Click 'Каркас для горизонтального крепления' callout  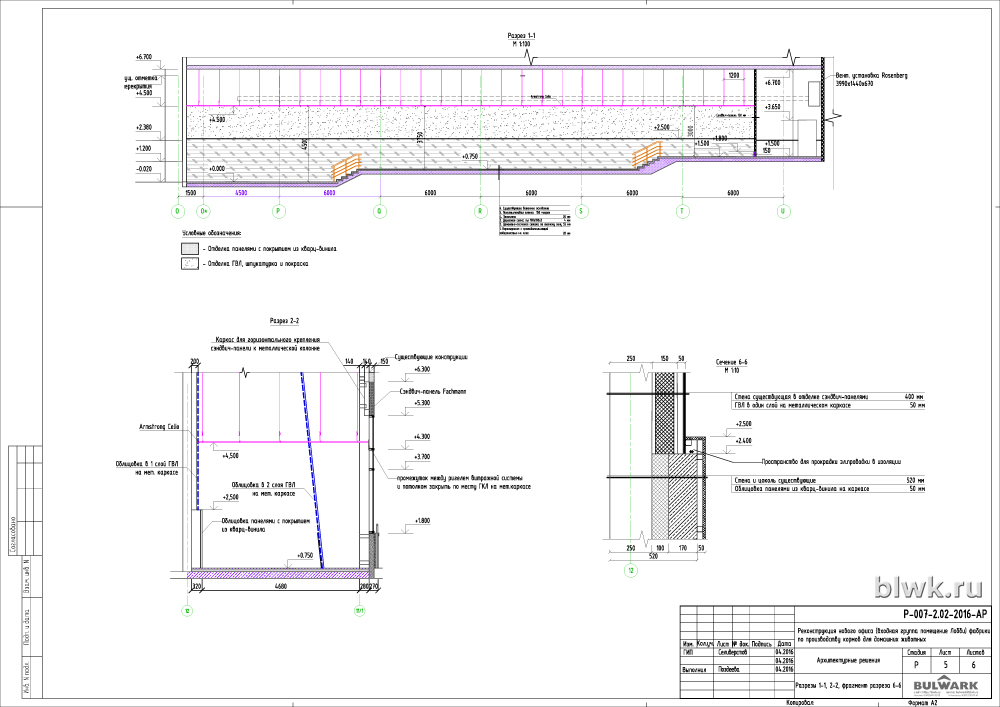(x=268, y=340)
